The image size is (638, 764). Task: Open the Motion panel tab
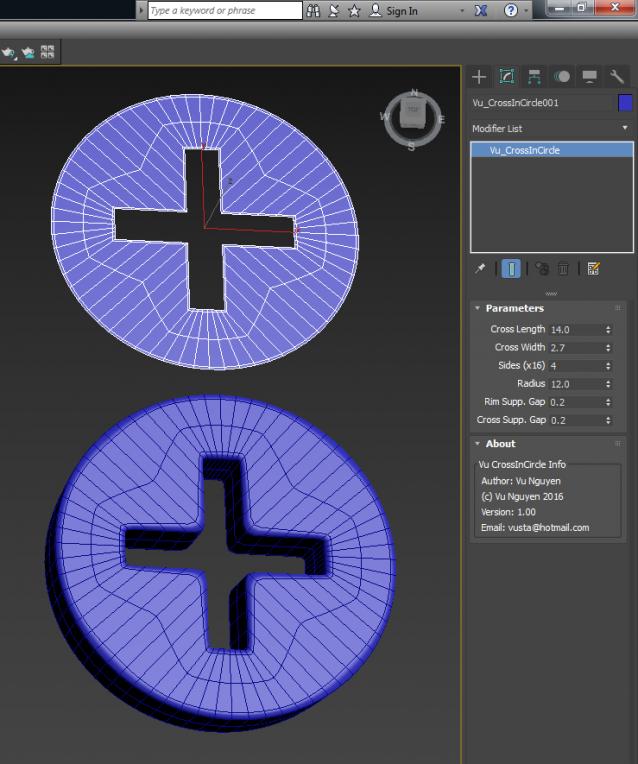(562, 77)
